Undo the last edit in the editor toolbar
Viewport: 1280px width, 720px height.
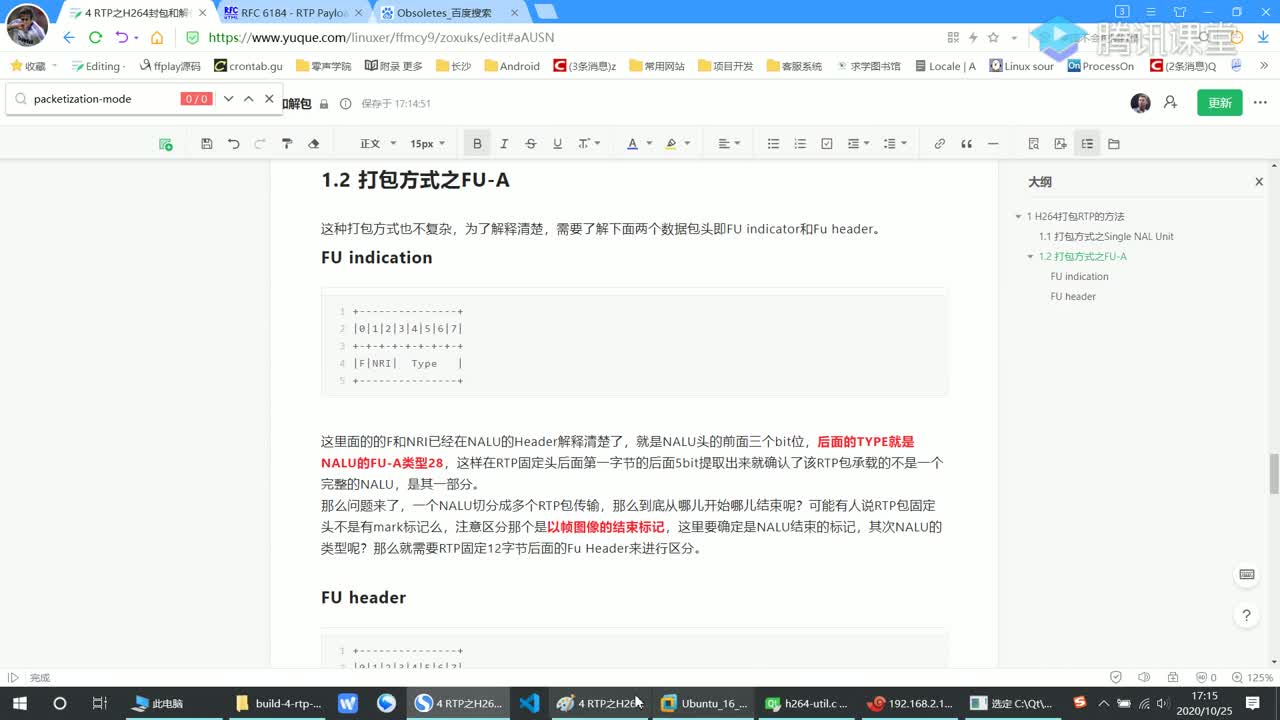click(x=233, y=144)
